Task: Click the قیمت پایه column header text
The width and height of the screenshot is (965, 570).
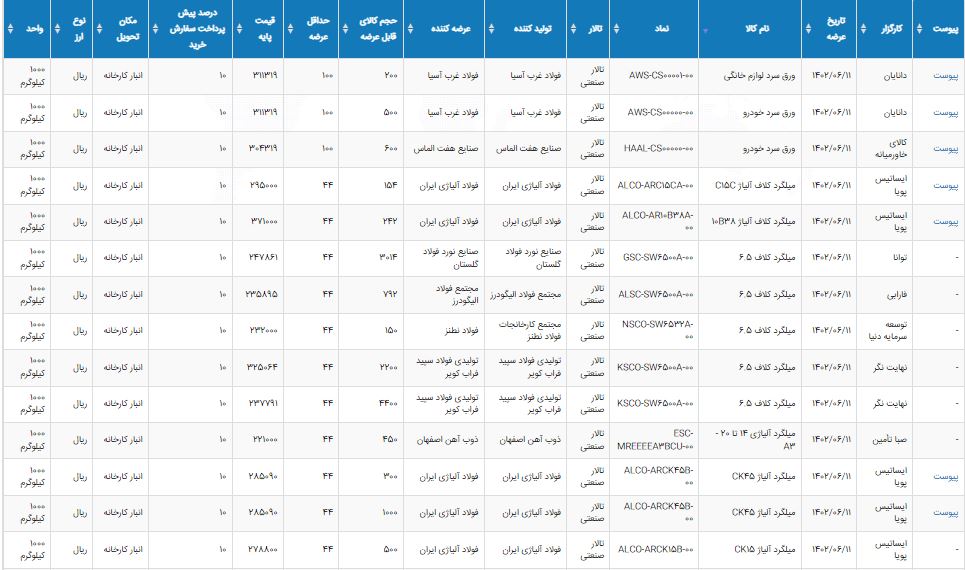Action: click(265, 29)
